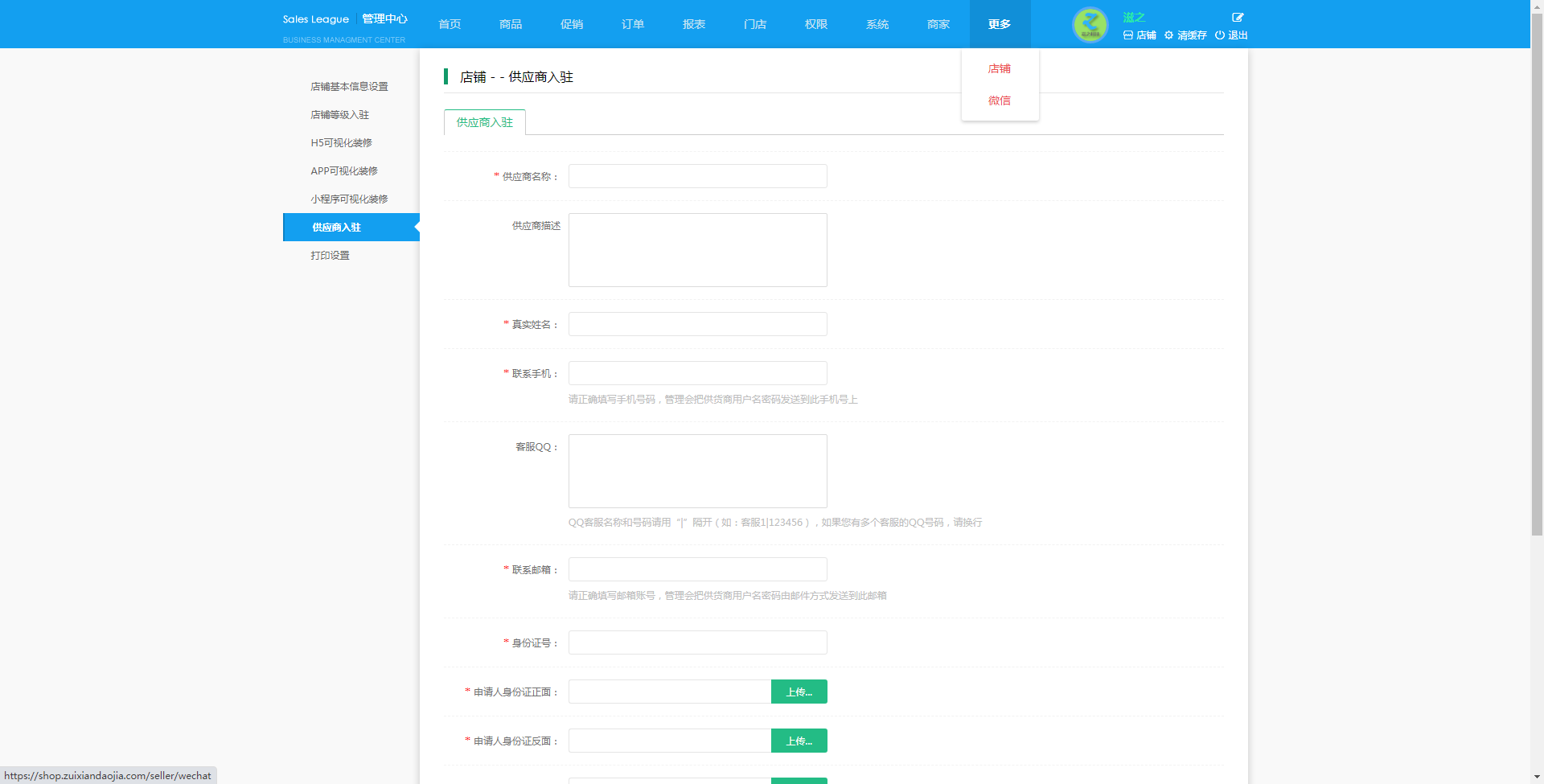1544x784 pixels.
Task: Select highlighted 供应商入驻 sidebar item
Action: coord(351,228)
